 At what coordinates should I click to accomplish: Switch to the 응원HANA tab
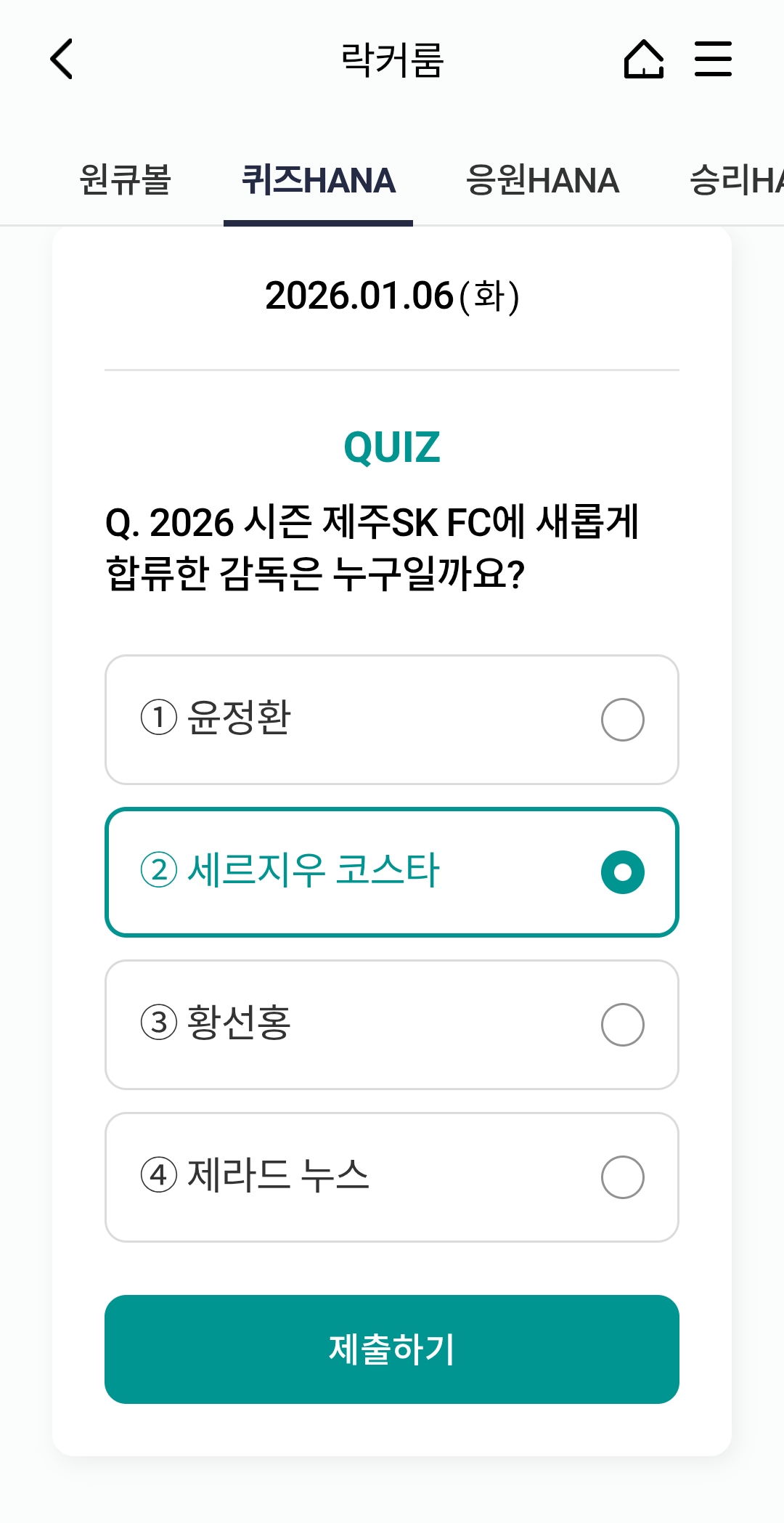click(542, 180)
